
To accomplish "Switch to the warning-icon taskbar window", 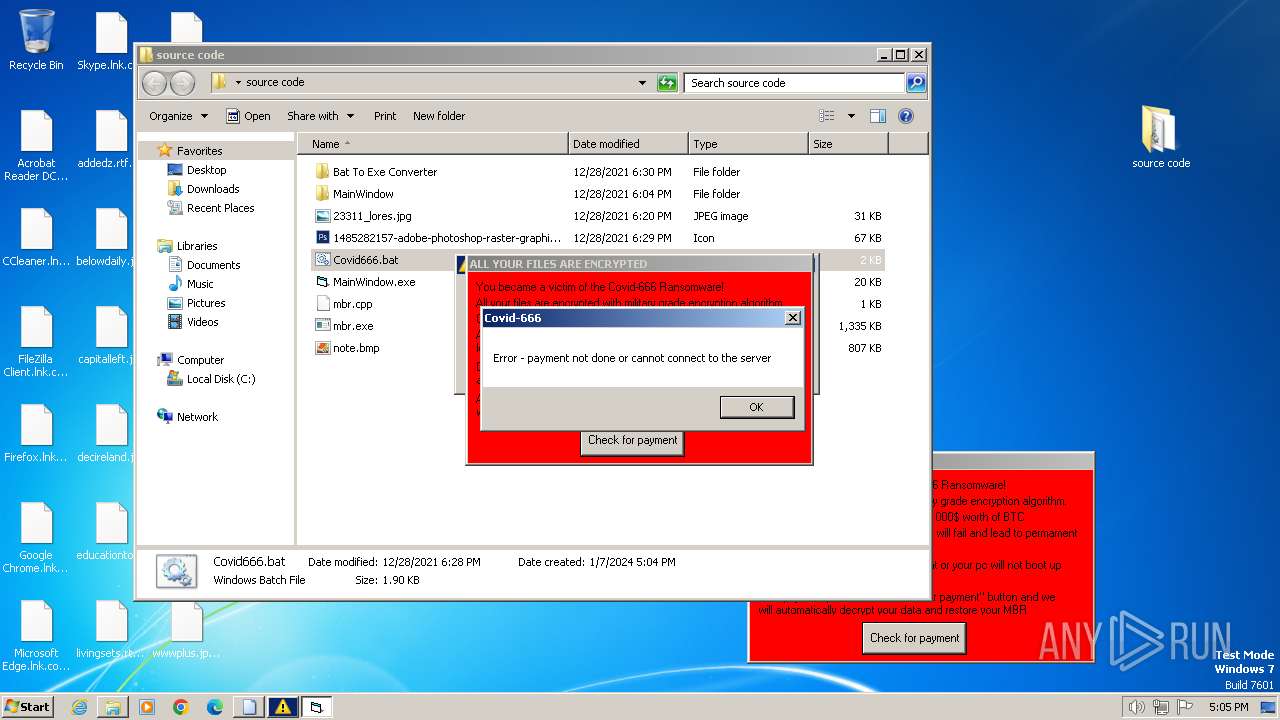I will click(283, 707).
